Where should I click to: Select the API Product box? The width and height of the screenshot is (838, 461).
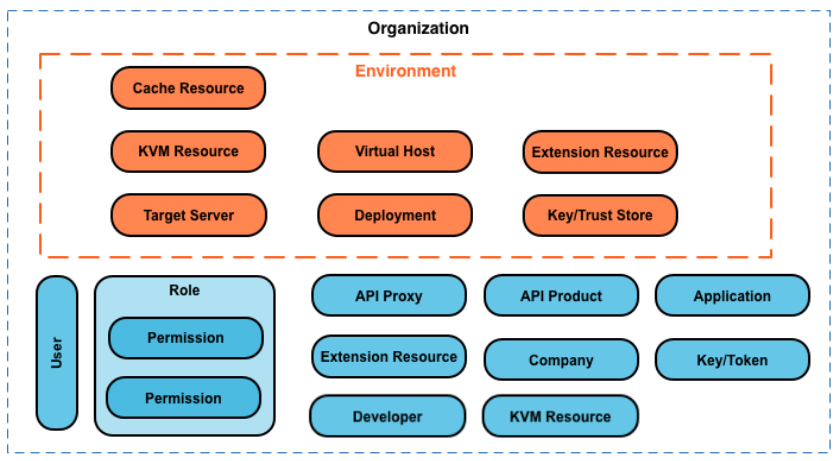pos(561,296)
